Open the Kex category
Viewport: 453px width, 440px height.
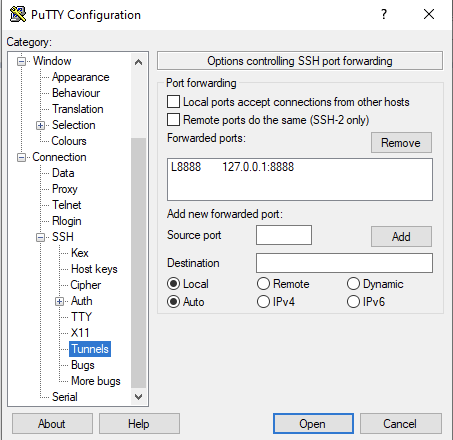coord(80,253)
